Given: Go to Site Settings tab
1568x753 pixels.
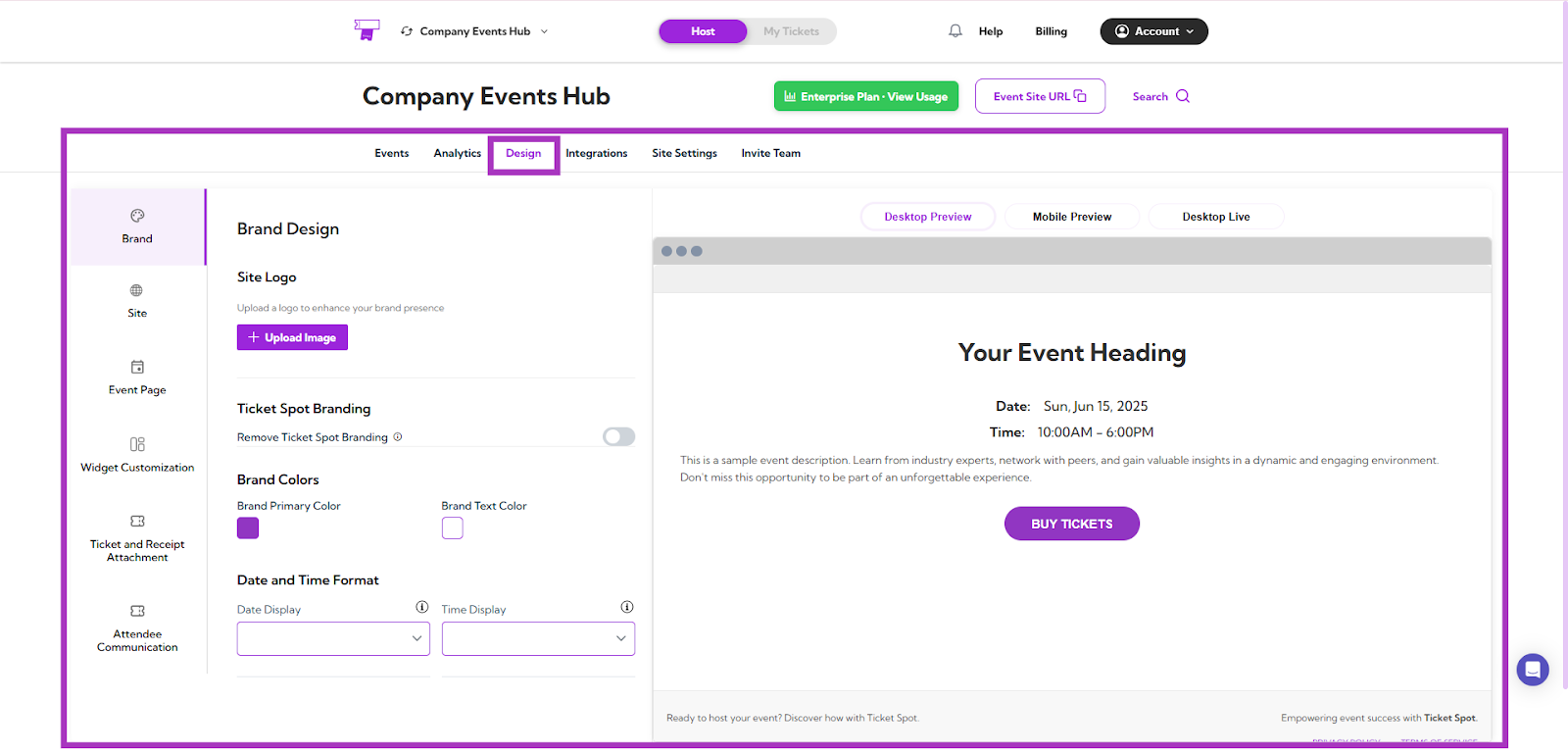Looking at the screenshot, I should pyautogui.click(x=685, y=153).
